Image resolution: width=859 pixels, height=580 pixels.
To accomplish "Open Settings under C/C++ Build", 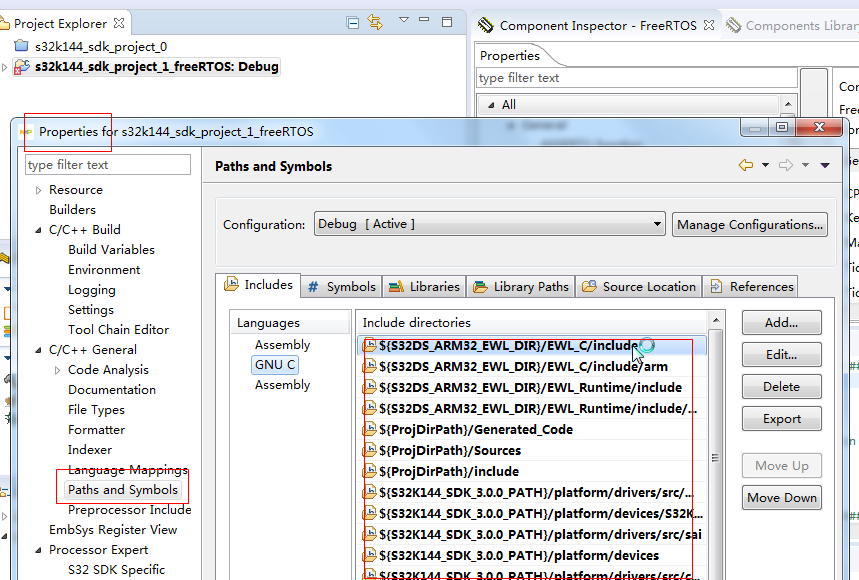I will pos(91,310).
